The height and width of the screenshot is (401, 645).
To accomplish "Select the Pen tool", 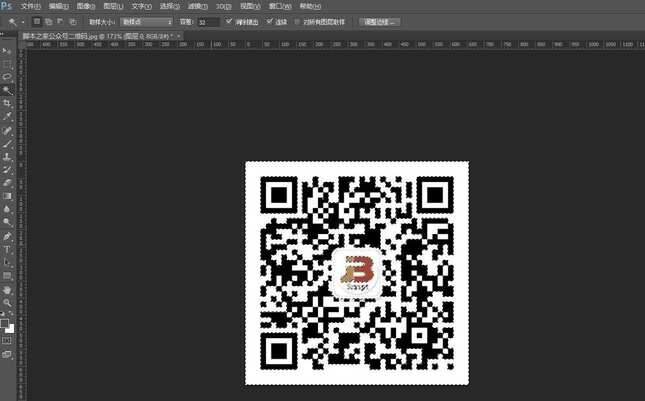I will (7, 236).
